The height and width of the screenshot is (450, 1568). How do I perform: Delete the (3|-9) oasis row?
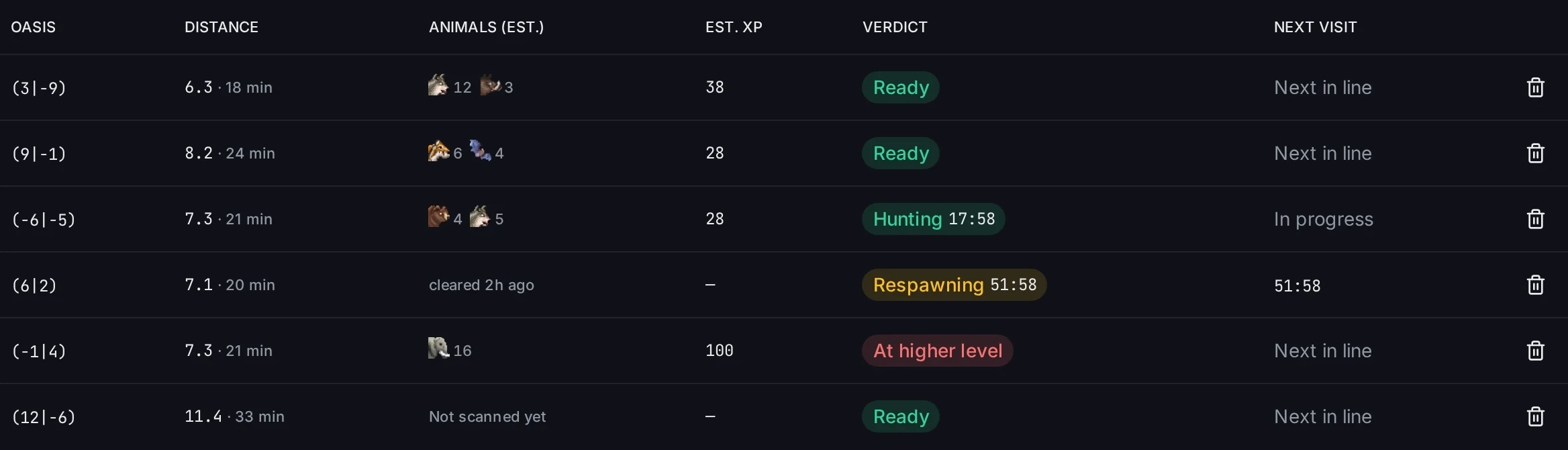pos(1535,87)
